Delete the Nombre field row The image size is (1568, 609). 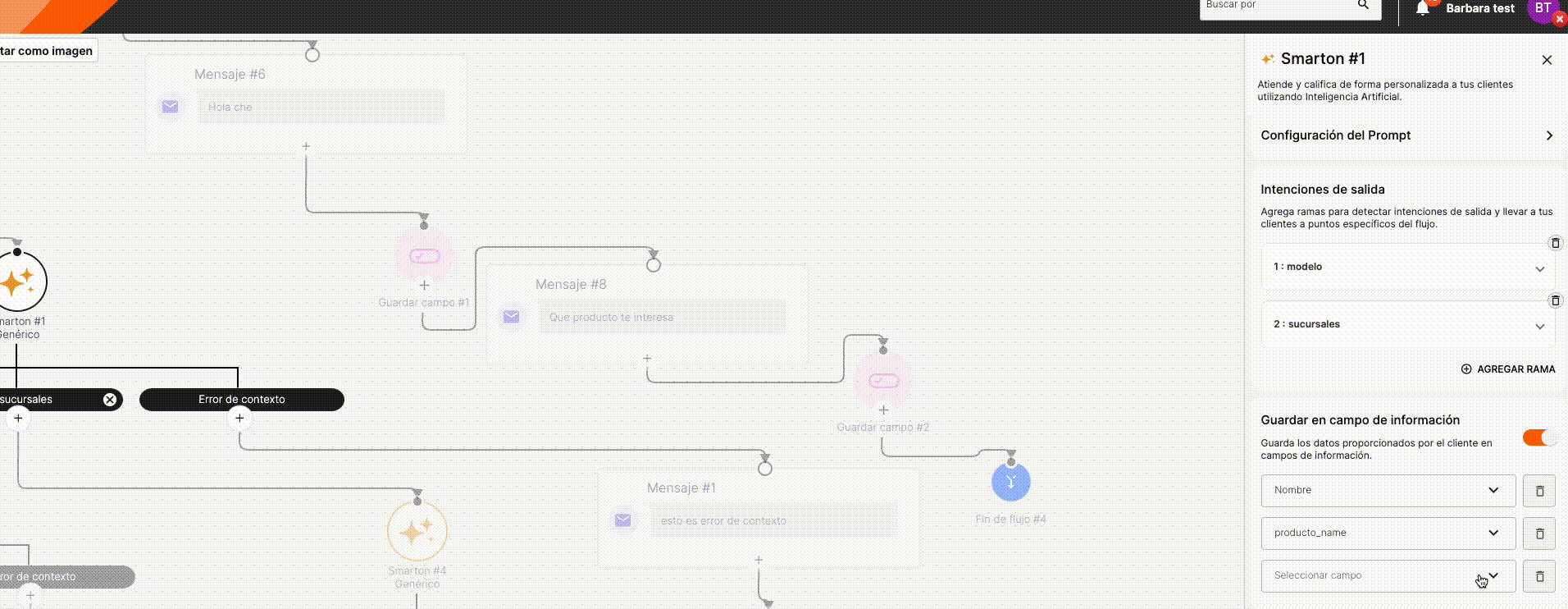tap(1538, 491)
